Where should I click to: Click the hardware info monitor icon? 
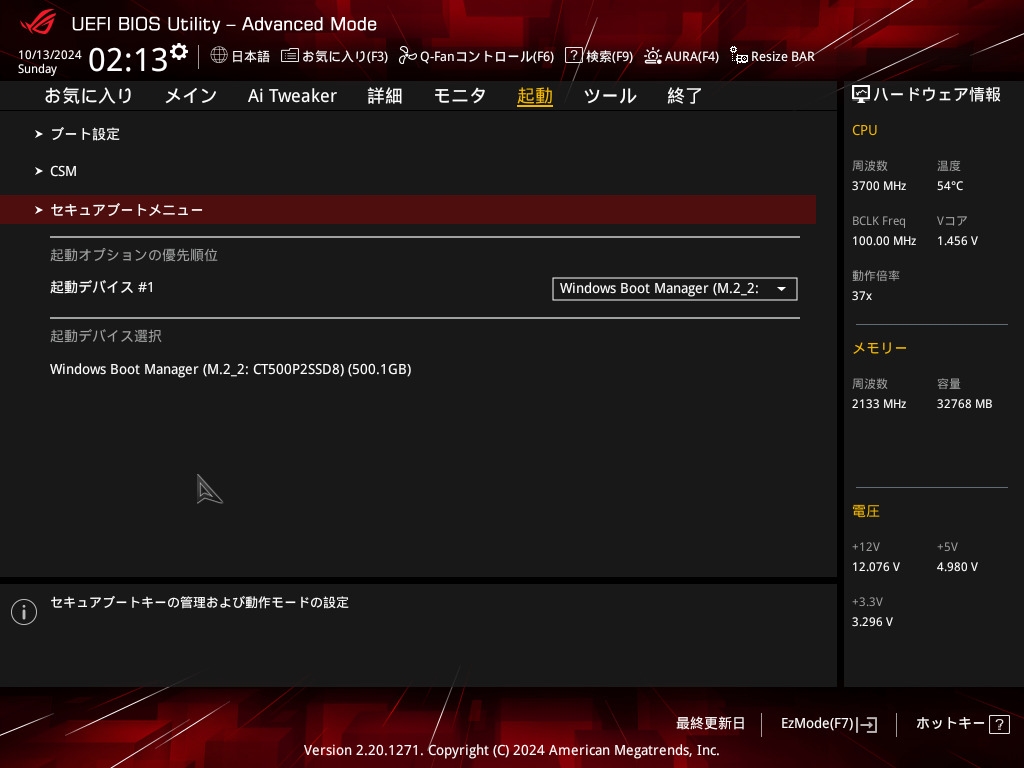861,95
